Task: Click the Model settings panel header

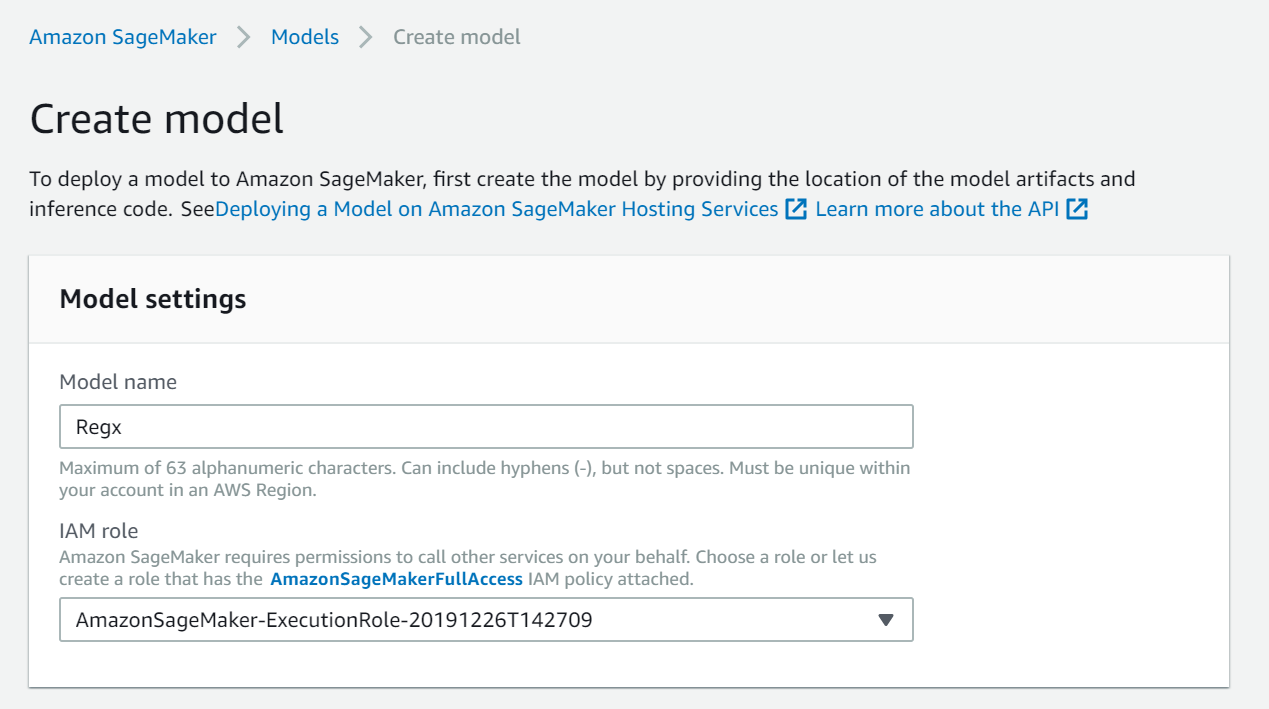Action: [629, 299]
